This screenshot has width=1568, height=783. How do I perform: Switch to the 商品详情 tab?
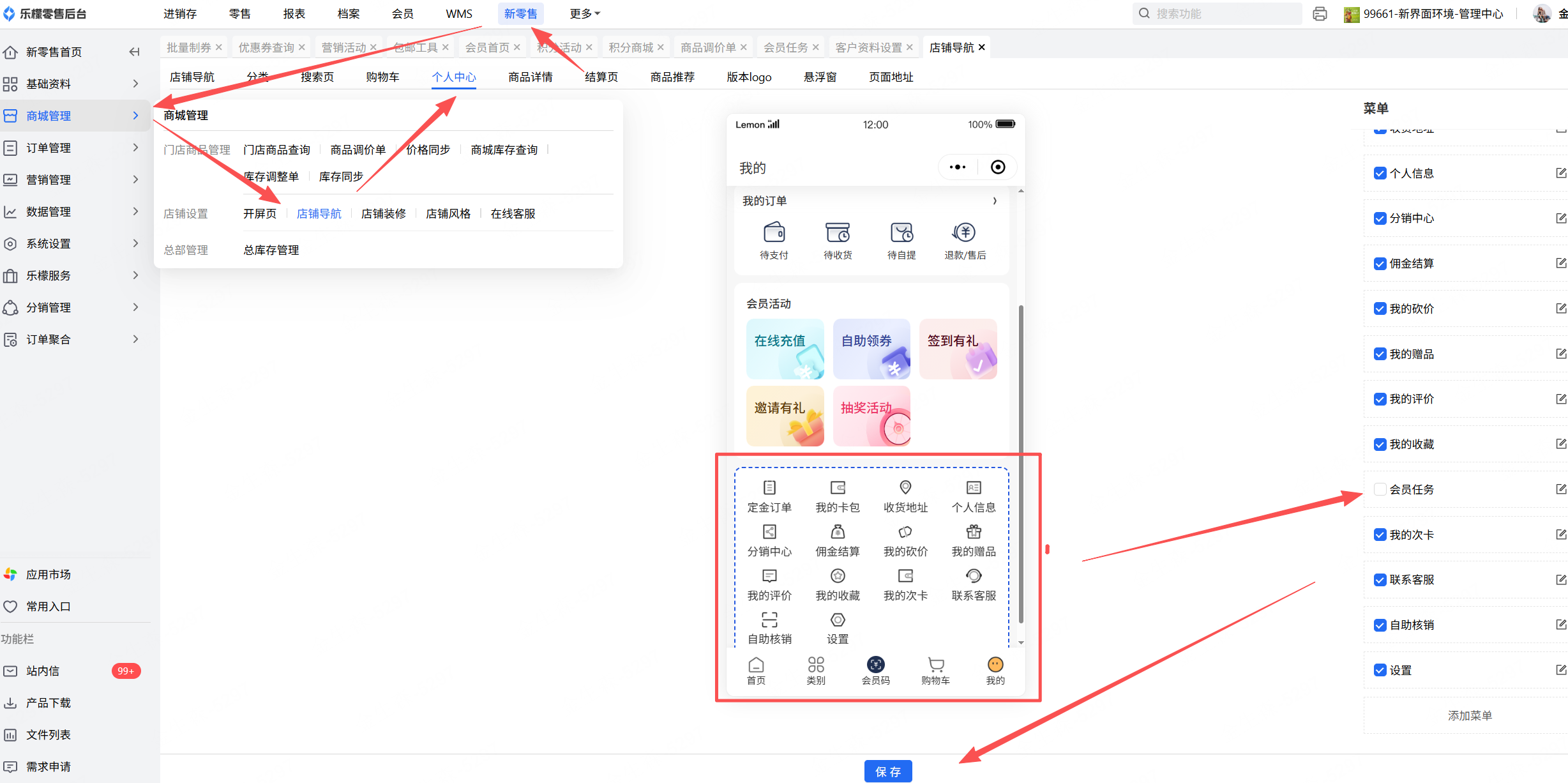click(530, 77)
